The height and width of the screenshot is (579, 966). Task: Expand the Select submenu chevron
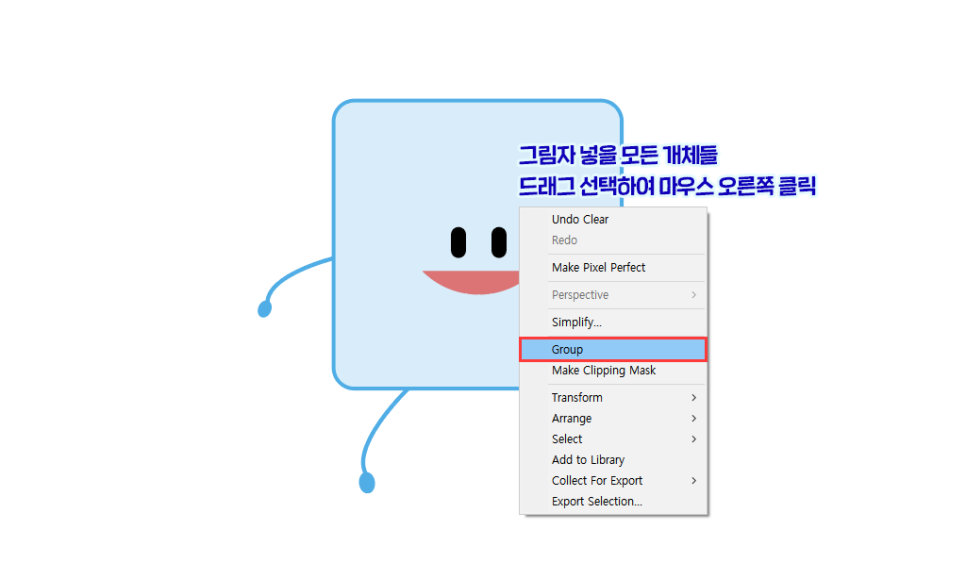point(694,439)
